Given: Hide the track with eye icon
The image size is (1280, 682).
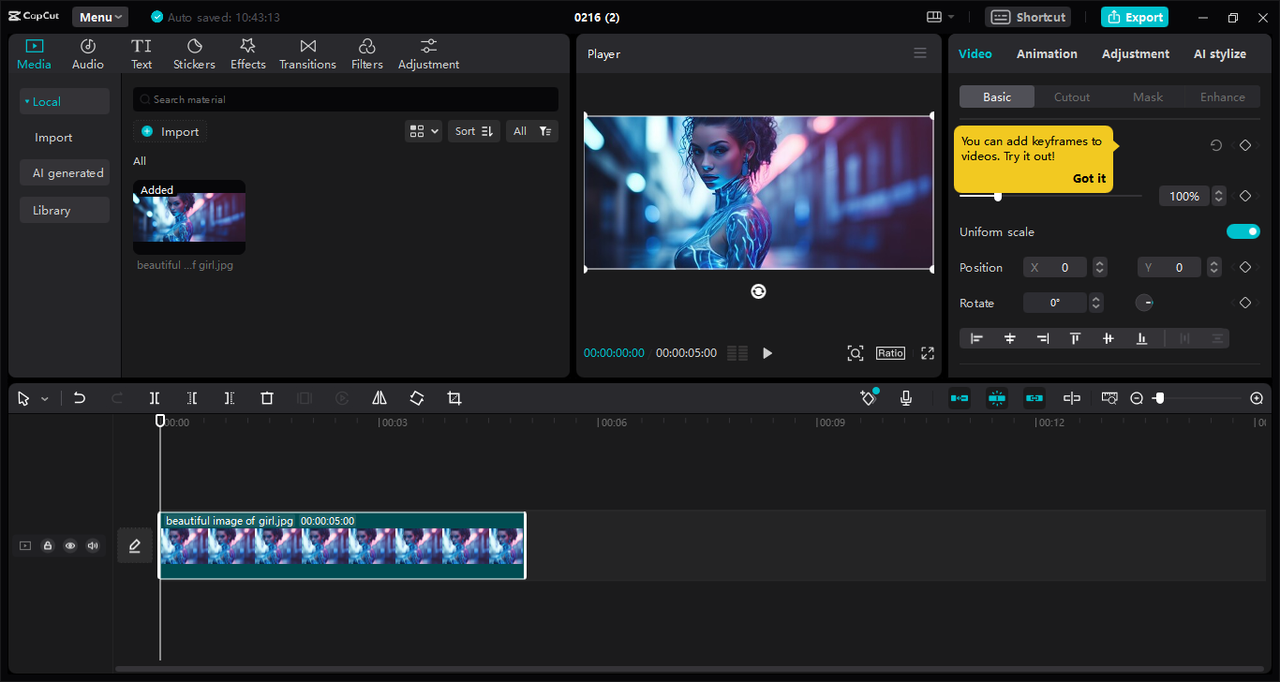Looking at the screenshot, I should pos(70,545).
